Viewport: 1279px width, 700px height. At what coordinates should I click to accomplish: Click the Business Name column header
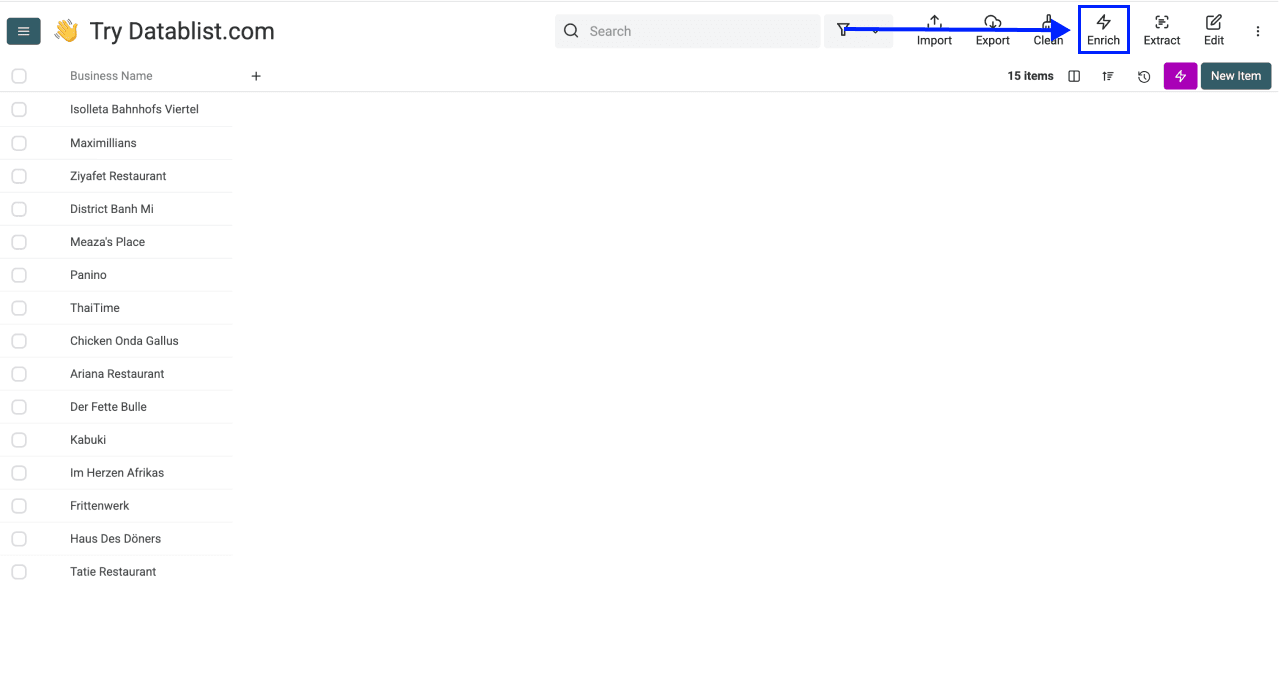[x=111, y=75]
